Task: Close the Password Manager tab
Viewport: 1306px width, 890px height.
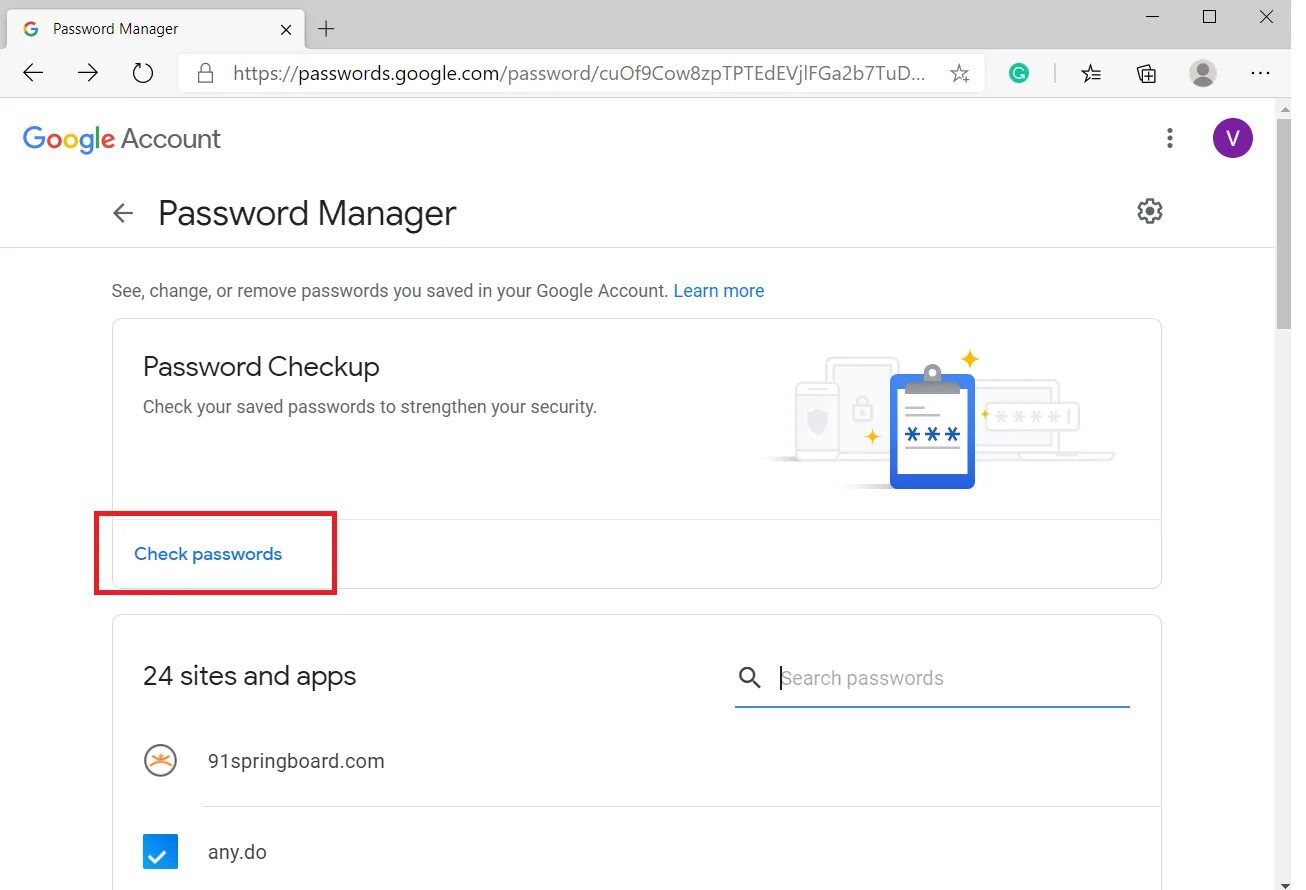Action: pyautogui.click(x=287, y=29)
